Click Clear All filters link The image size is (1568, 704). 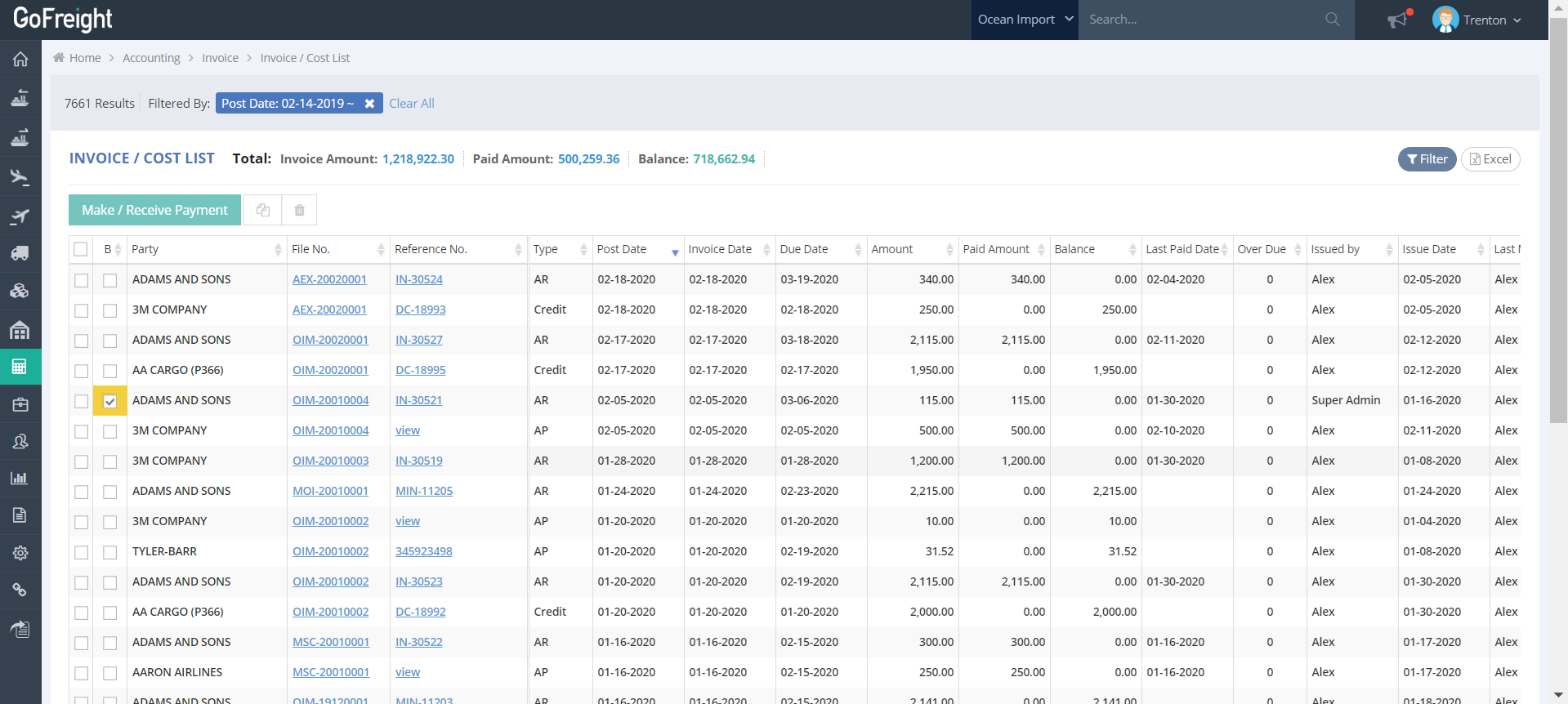pyautogui.click(x=412, y=104)
